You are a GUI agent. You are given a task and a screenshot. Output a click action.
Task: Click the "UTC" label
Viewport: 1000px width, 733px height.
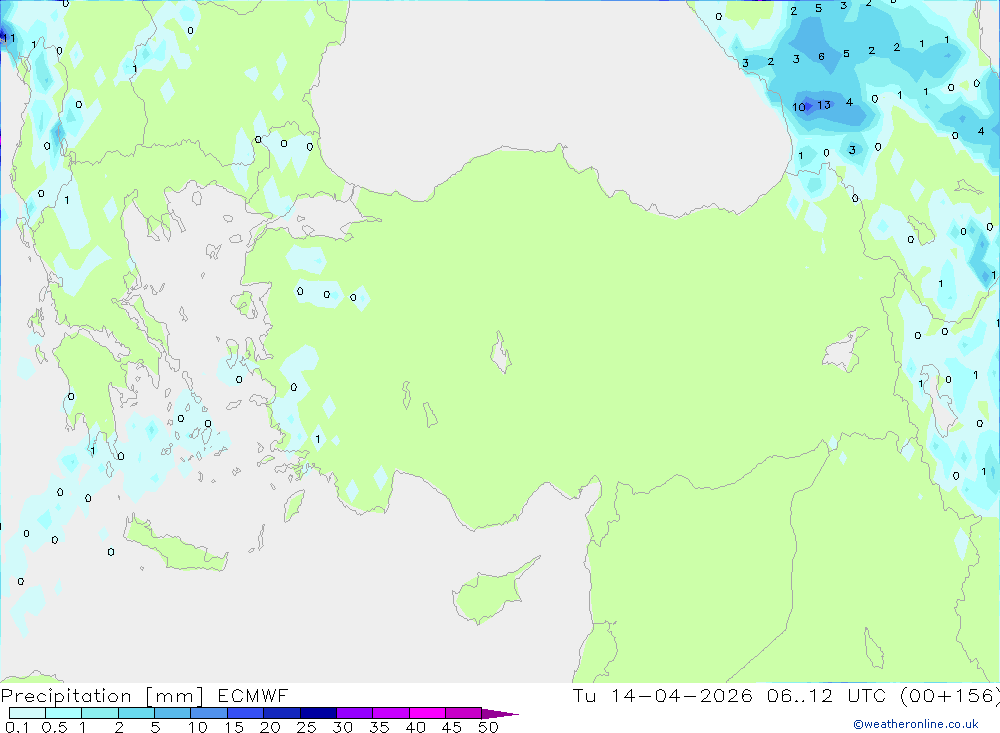click(x=867, y=695)
